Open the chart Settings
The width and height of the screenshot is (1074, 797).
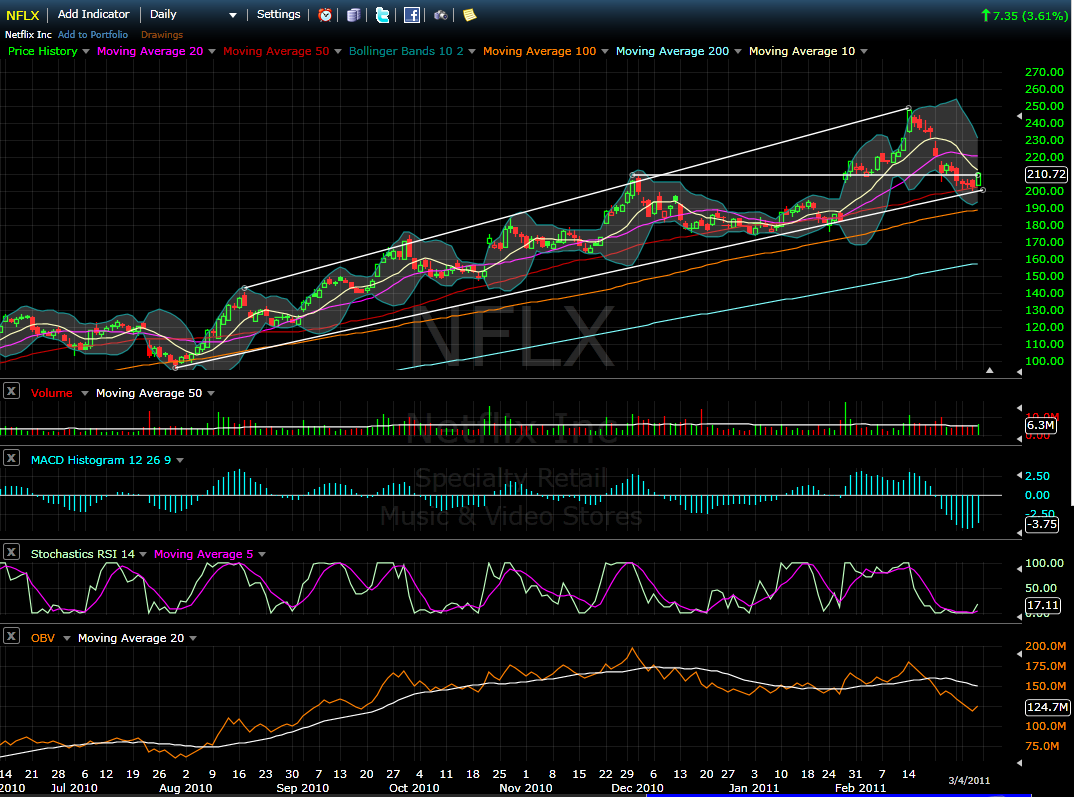pyautogui.click(x=278, y=14)
